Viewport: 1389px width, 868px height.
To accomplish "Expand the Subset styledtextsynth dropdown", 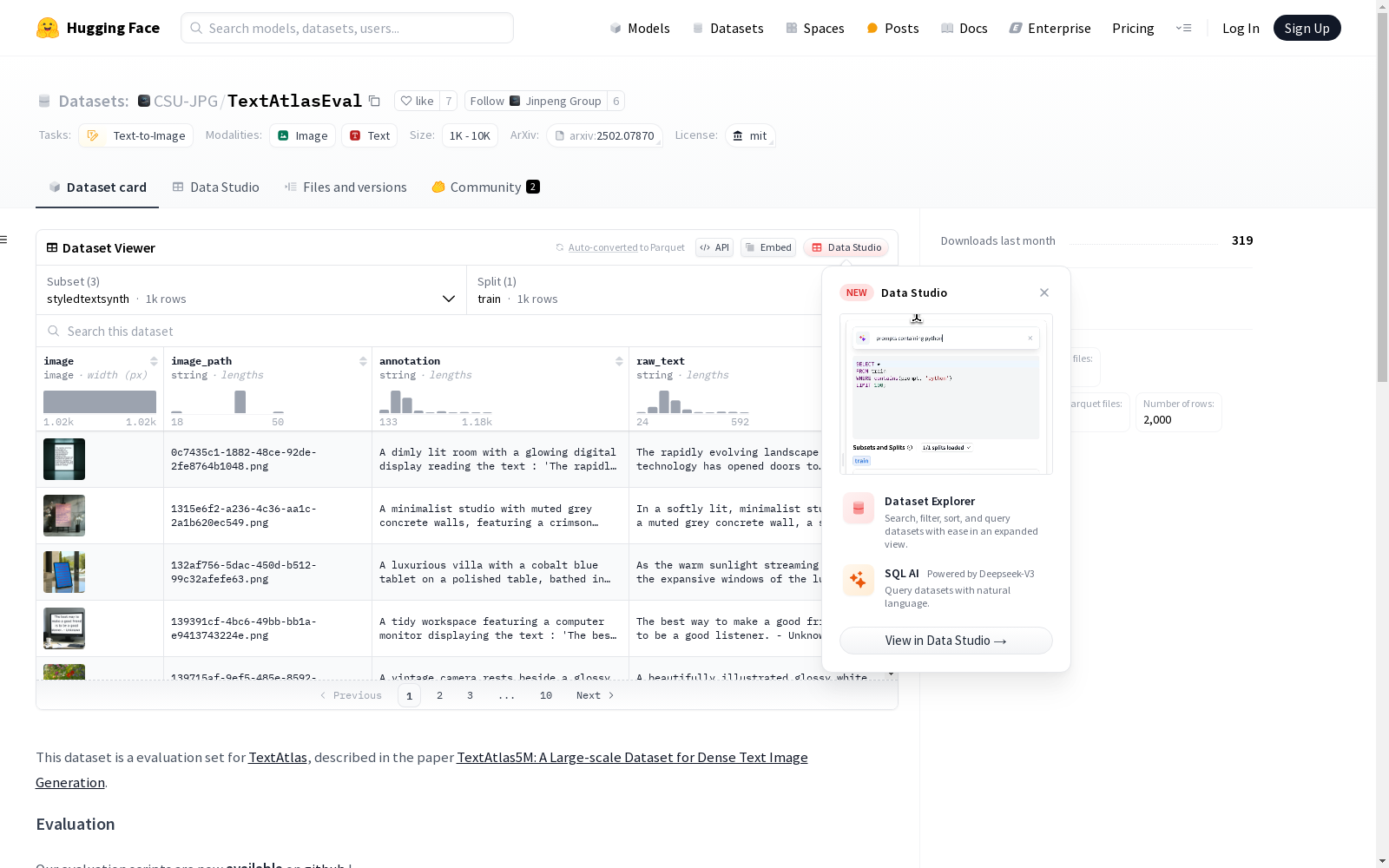I will pos(252,291).
